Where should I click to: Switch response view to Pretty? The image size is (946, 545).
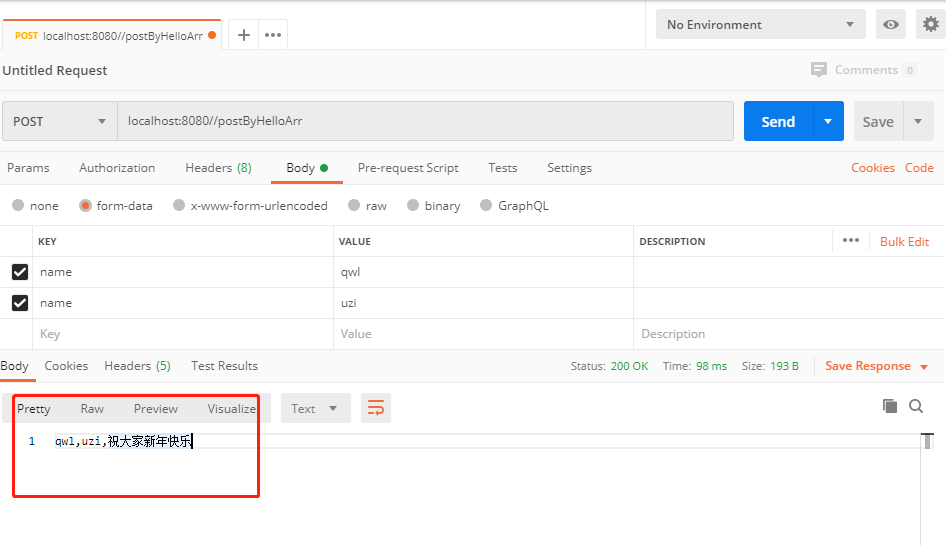coord(34,409)
